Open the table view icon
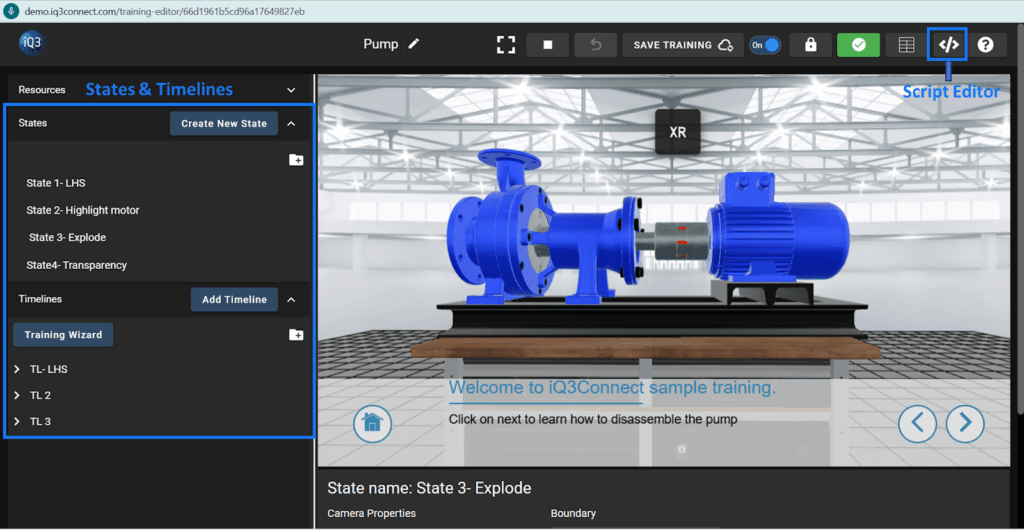This screenshot has width=1024, height=530. (x=906, y=45)
